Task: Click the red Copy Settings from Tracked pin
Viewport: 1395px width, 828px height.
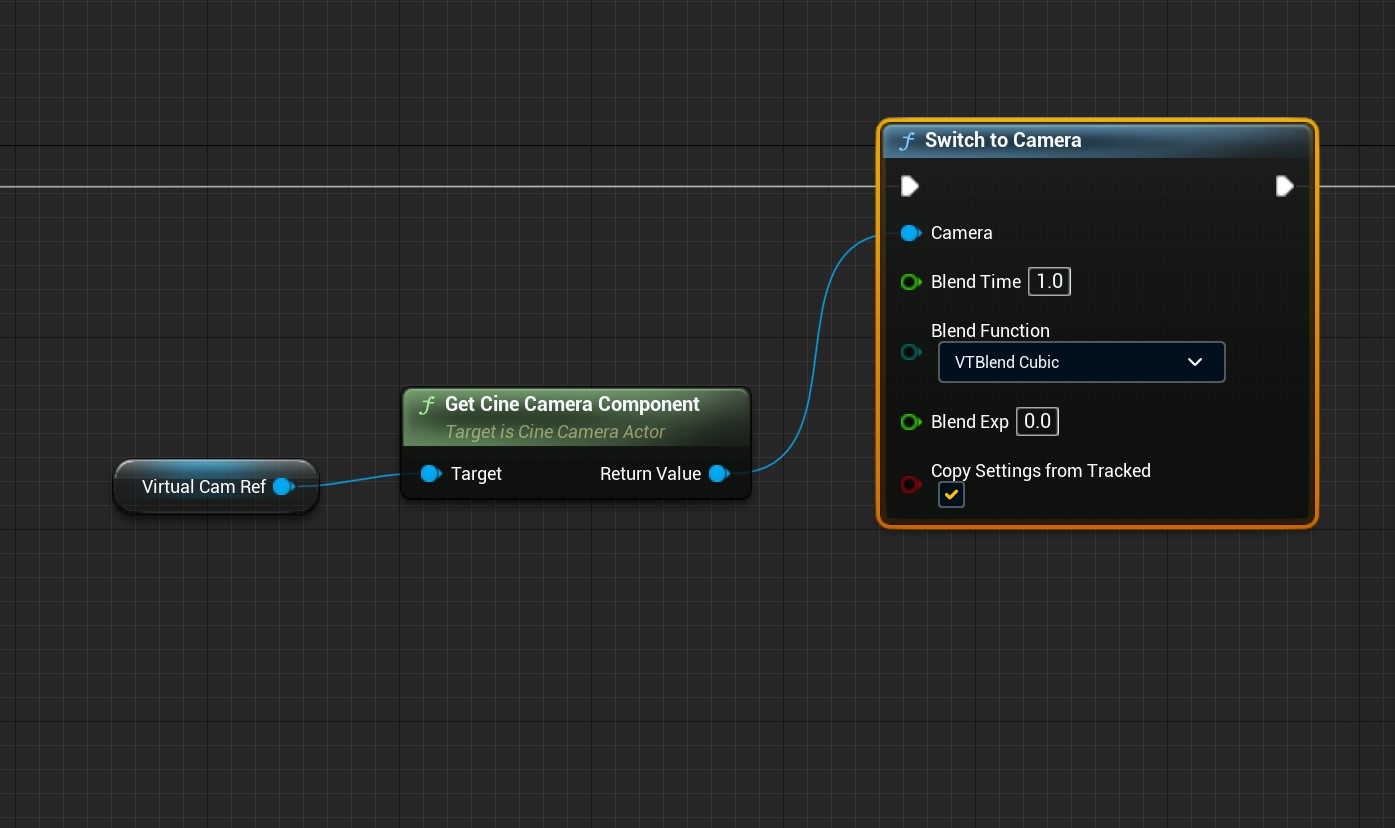Action: pyautogui.click(x=910, y=484)
